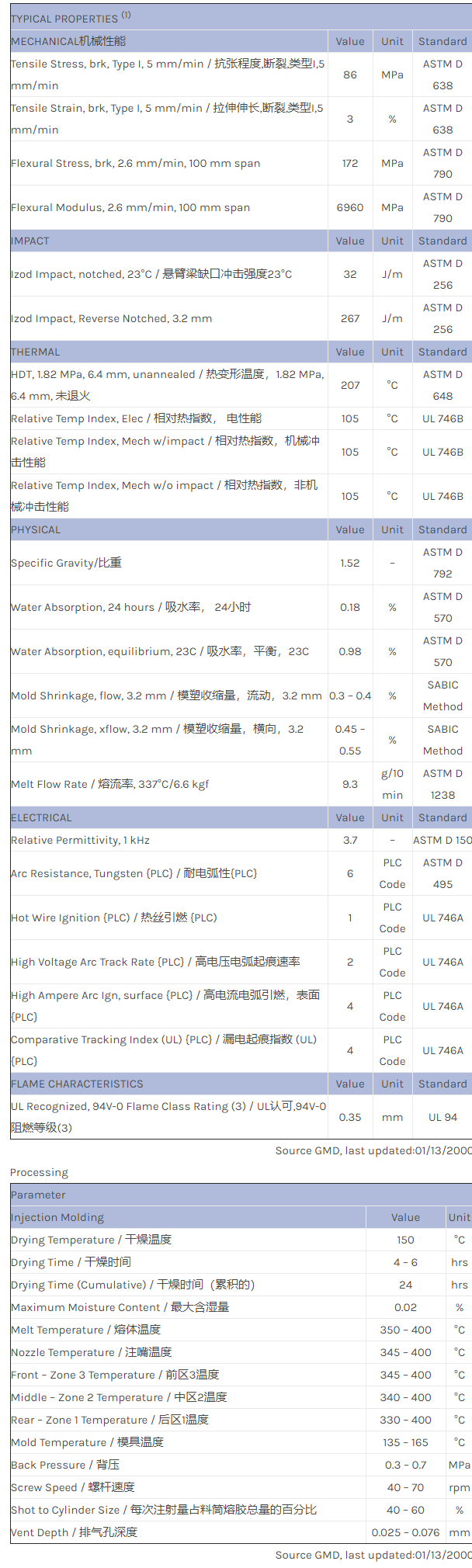
Task: Click the Melt Flow Rate row label
Action: pos(109,784)
